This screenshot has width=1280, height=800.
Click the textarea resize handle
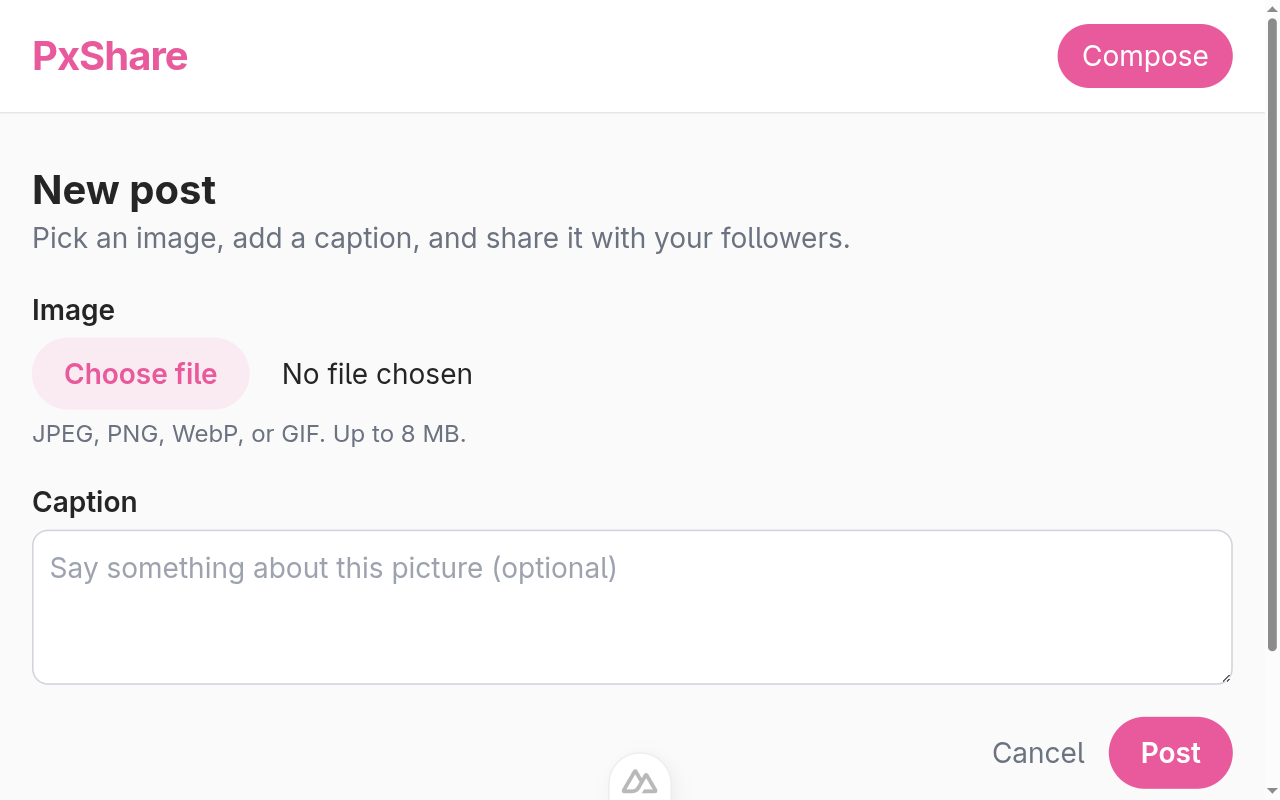pyautogui.click(x=1226, y=679)
